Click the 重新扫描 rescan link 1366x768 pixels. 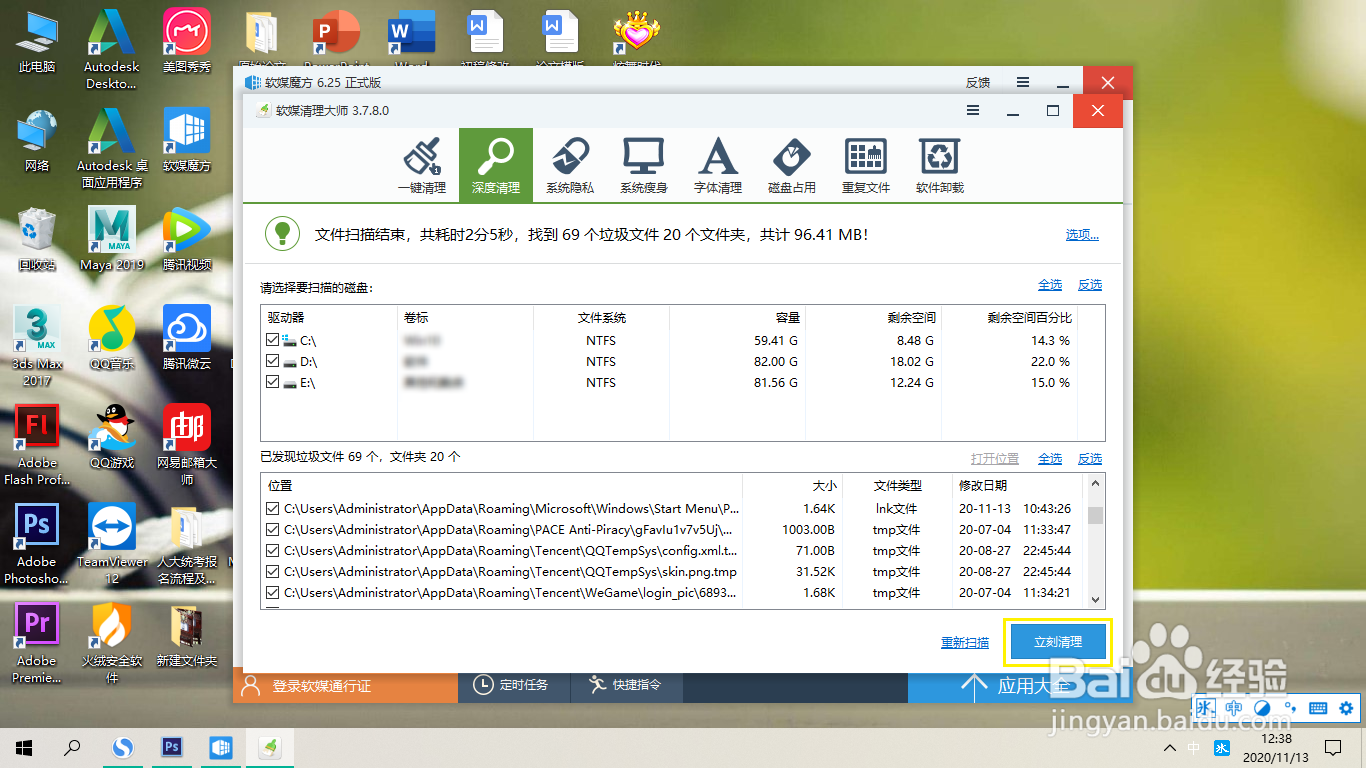[x=965, y=642]
